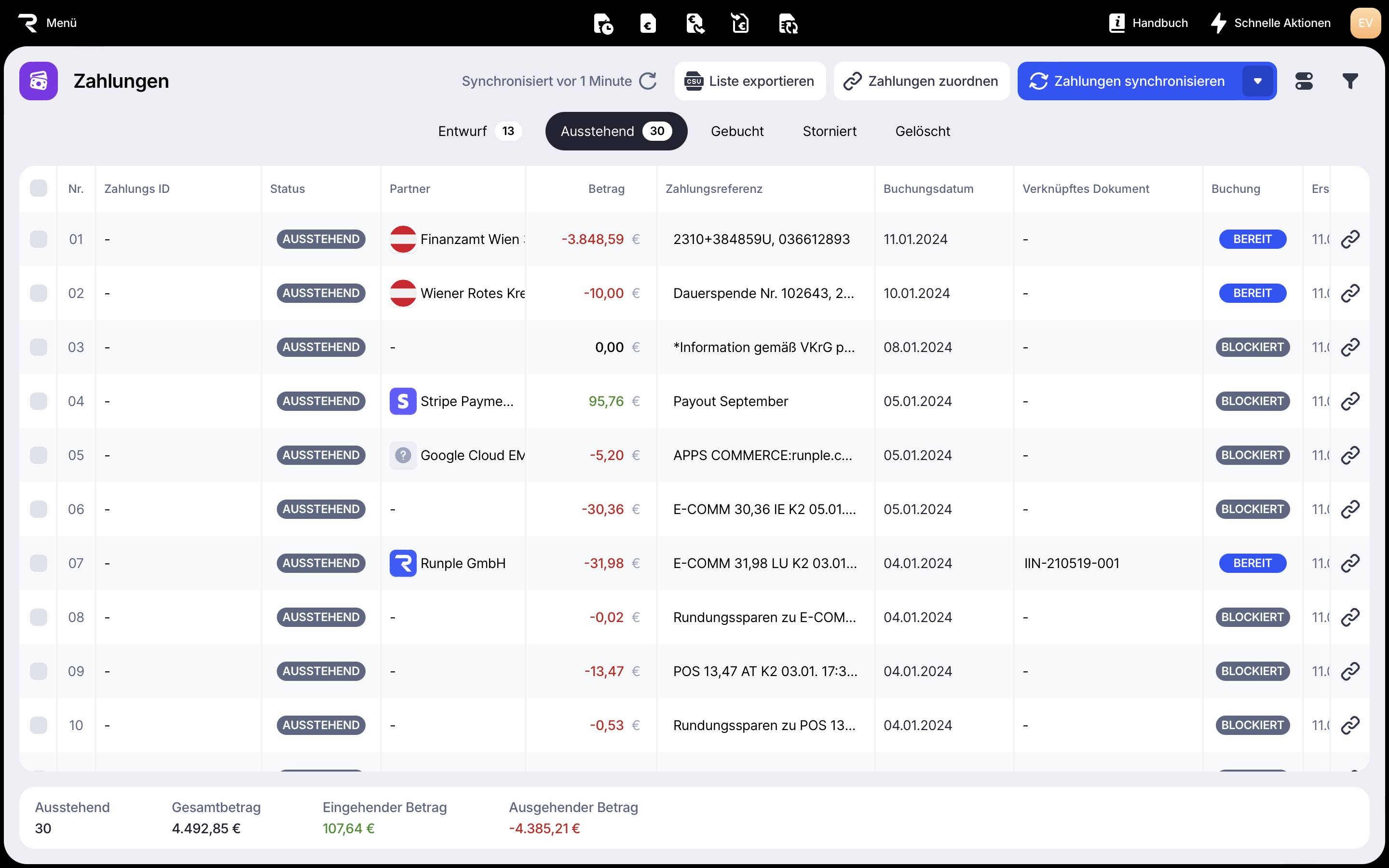The width and height of the screenshot is (1389, 868).
Task: Tick the checkbox for row 07
Action: 39,563
